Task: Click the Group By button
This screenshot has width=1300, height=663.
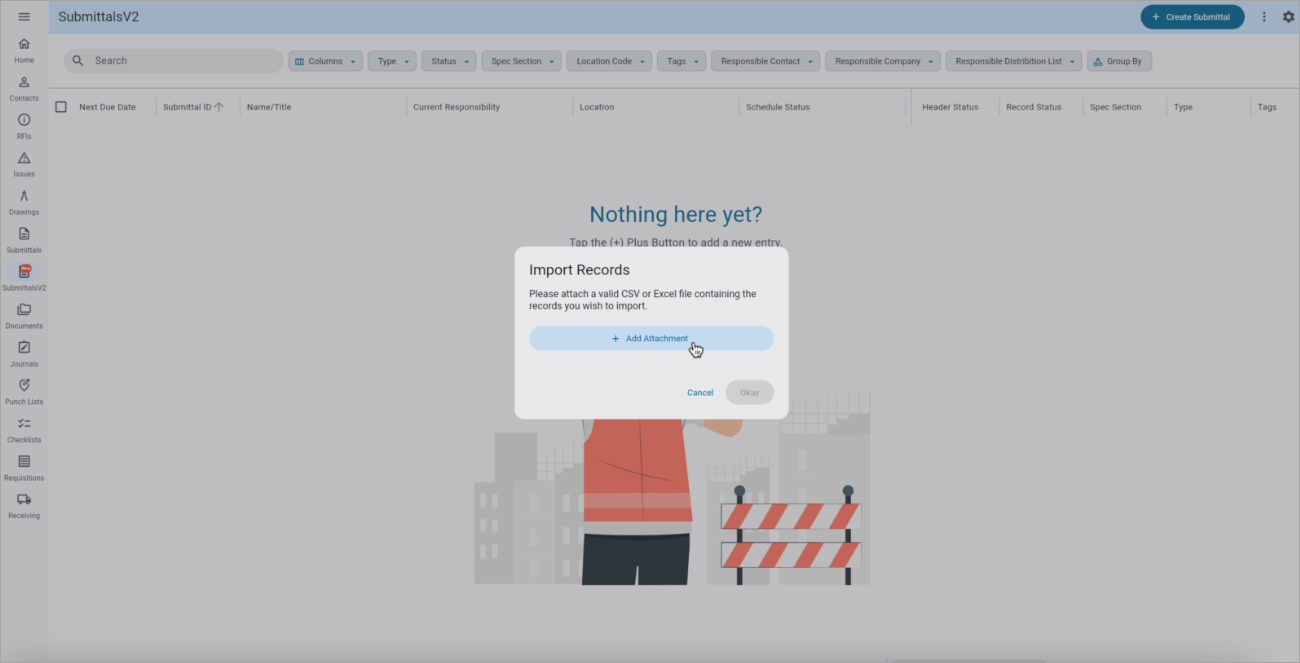Action: (x=1119, y=61)
